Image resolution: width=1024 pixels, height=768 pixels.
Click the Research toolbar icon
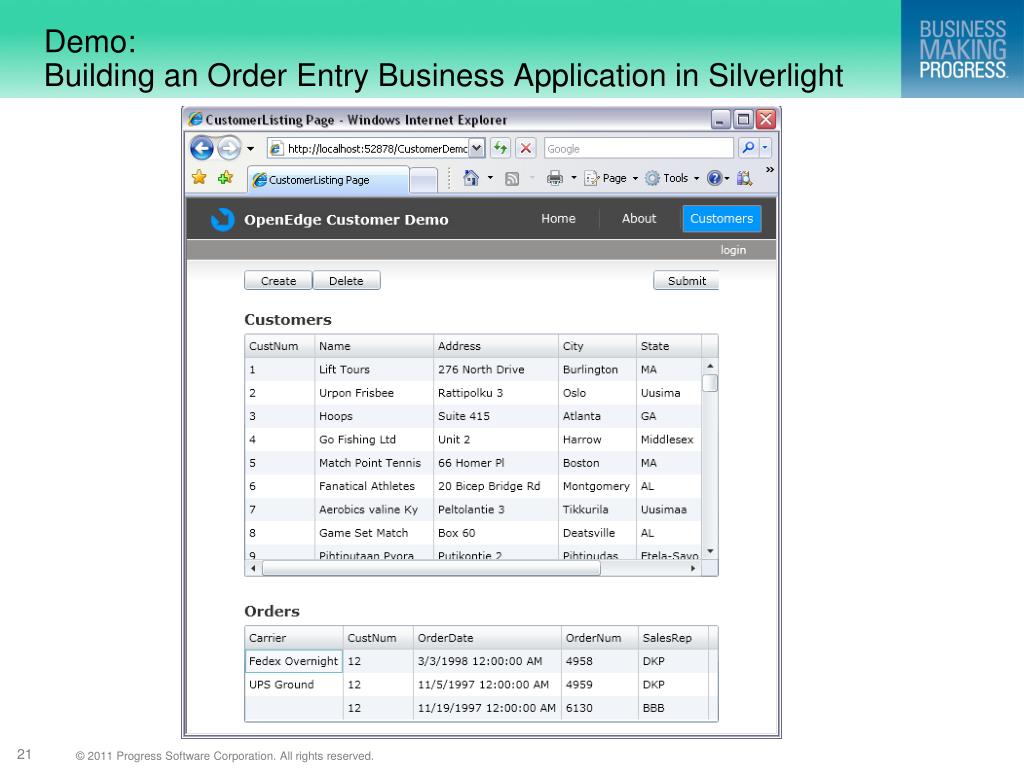(x=744, y=178)
